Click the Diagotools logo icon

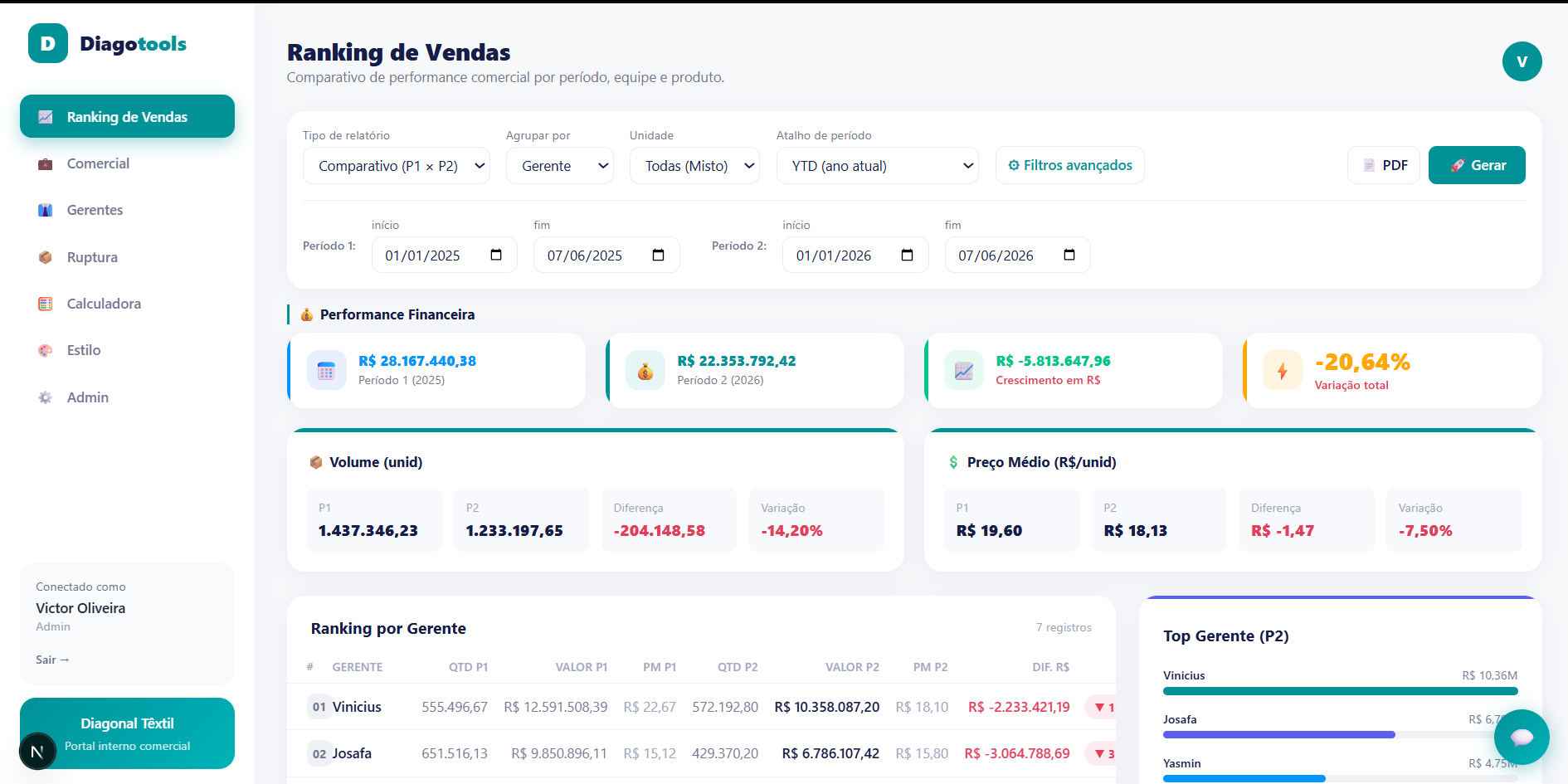pyautogui.click(x=48, y=43)
